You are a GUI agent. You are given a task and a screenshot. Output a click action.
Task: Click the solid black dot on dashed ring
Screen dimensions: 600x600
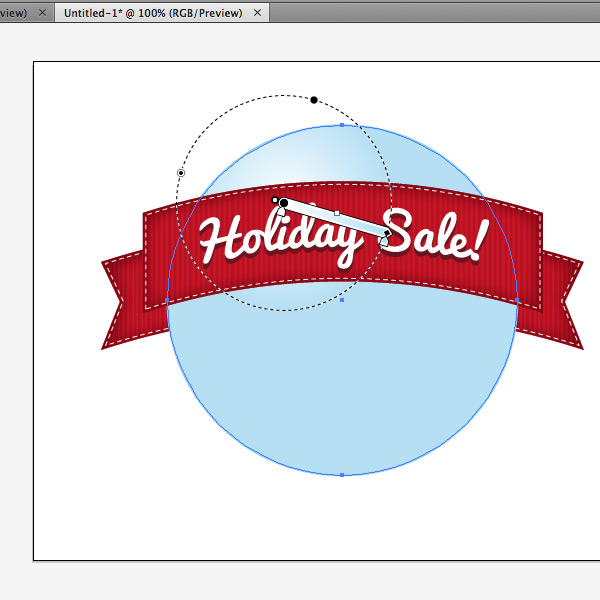[x=314, y=100]
